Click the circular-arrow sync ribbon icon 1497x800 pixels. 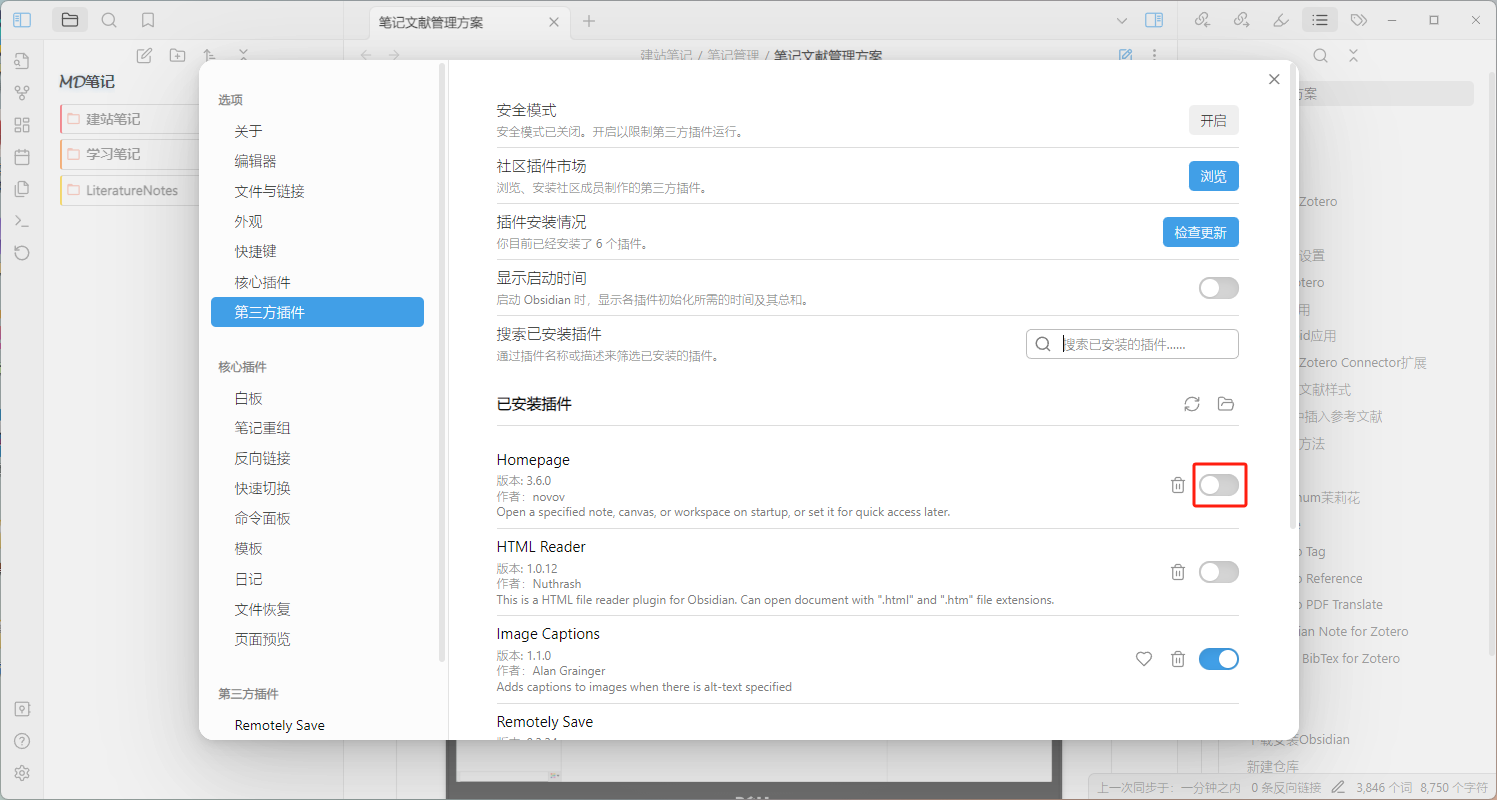(x=22, y=253)
